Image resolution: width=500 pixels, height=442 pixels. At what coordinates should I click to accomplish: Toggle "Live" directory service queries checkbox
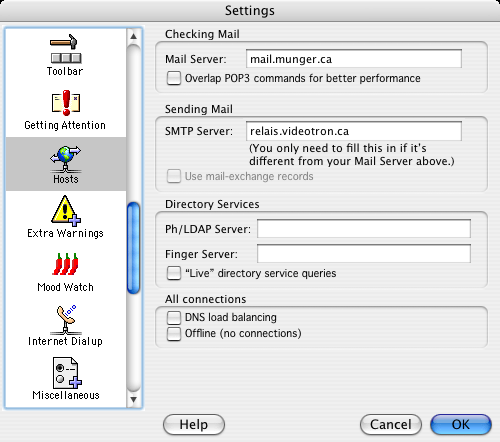tap(174, 273)
